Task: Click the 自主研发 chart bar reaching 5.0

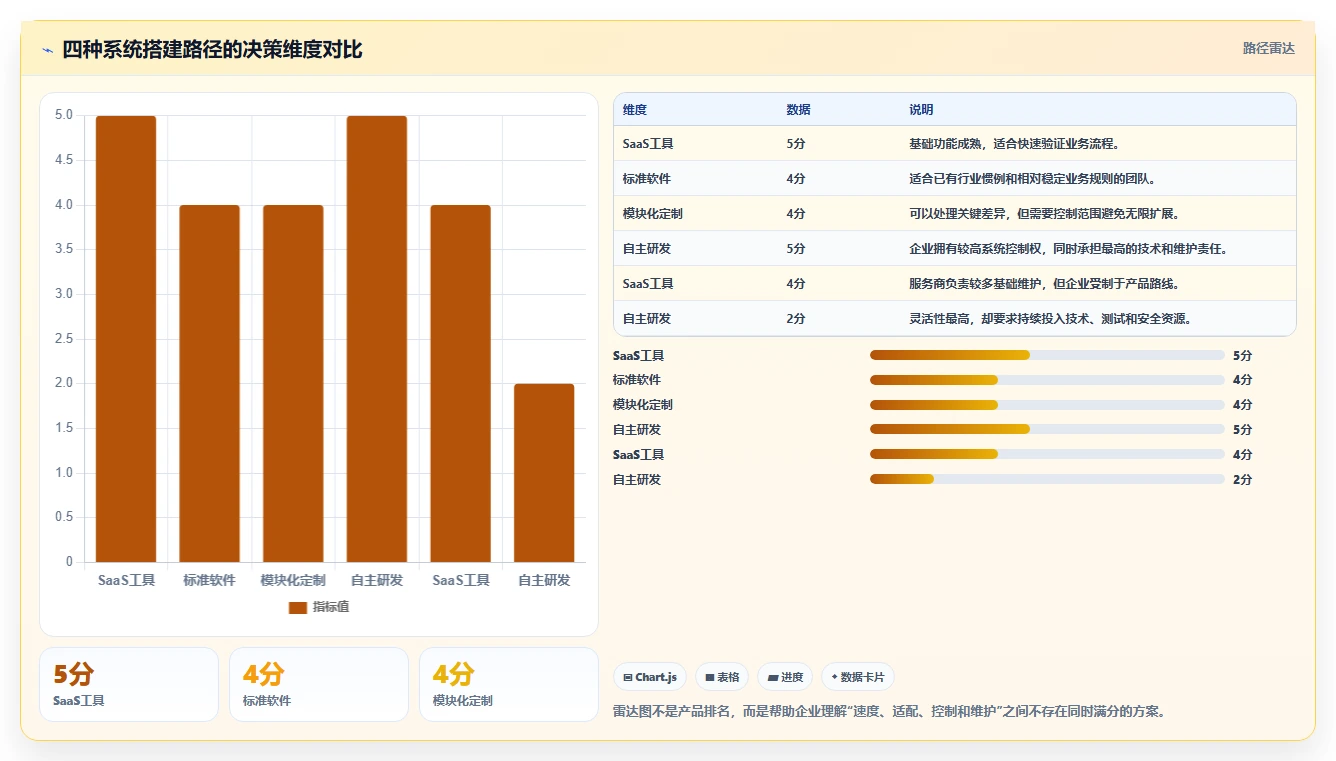Action: tap(377, 339)
